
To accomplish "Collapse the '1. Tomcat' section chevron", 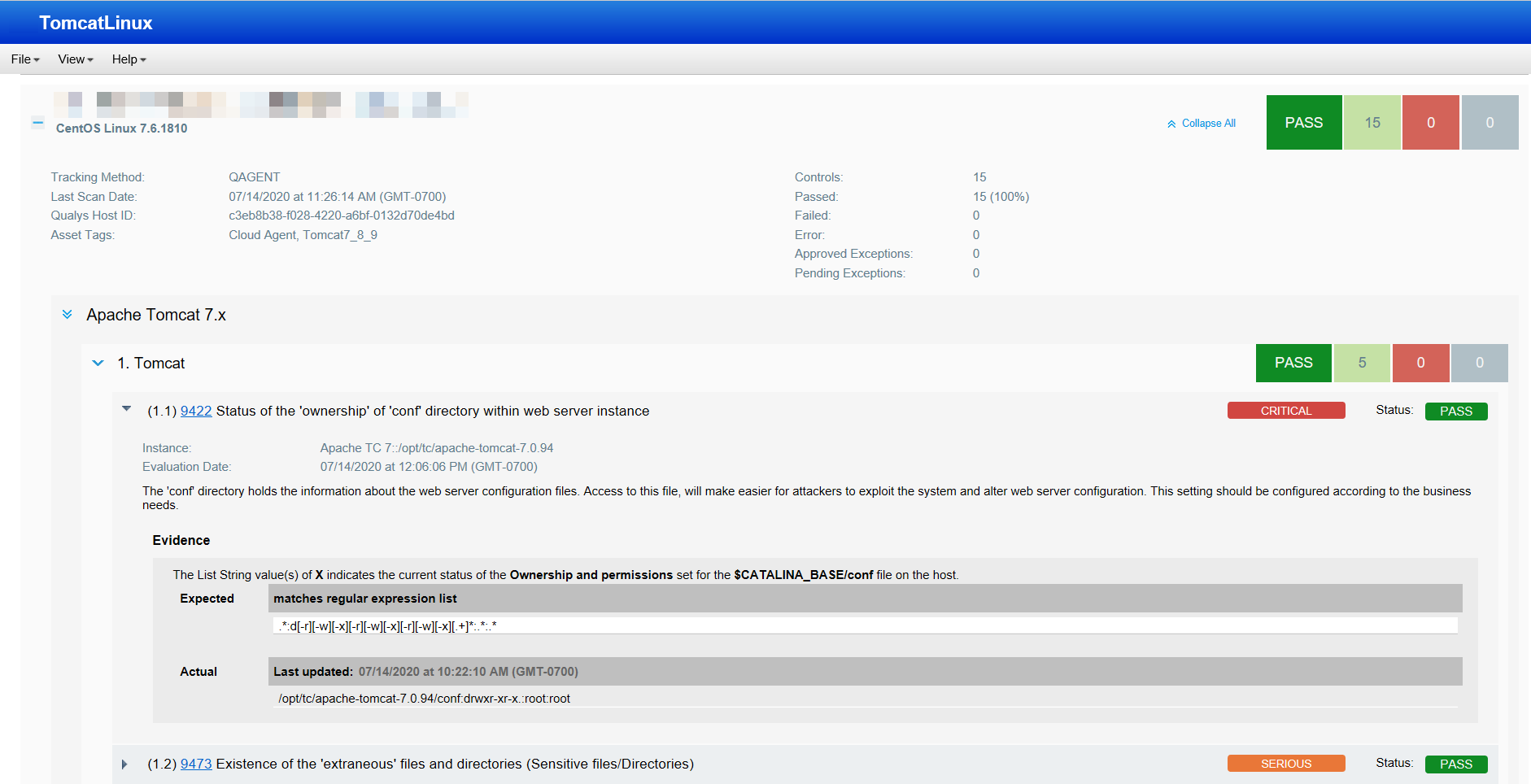I will [x=98, y=363].
